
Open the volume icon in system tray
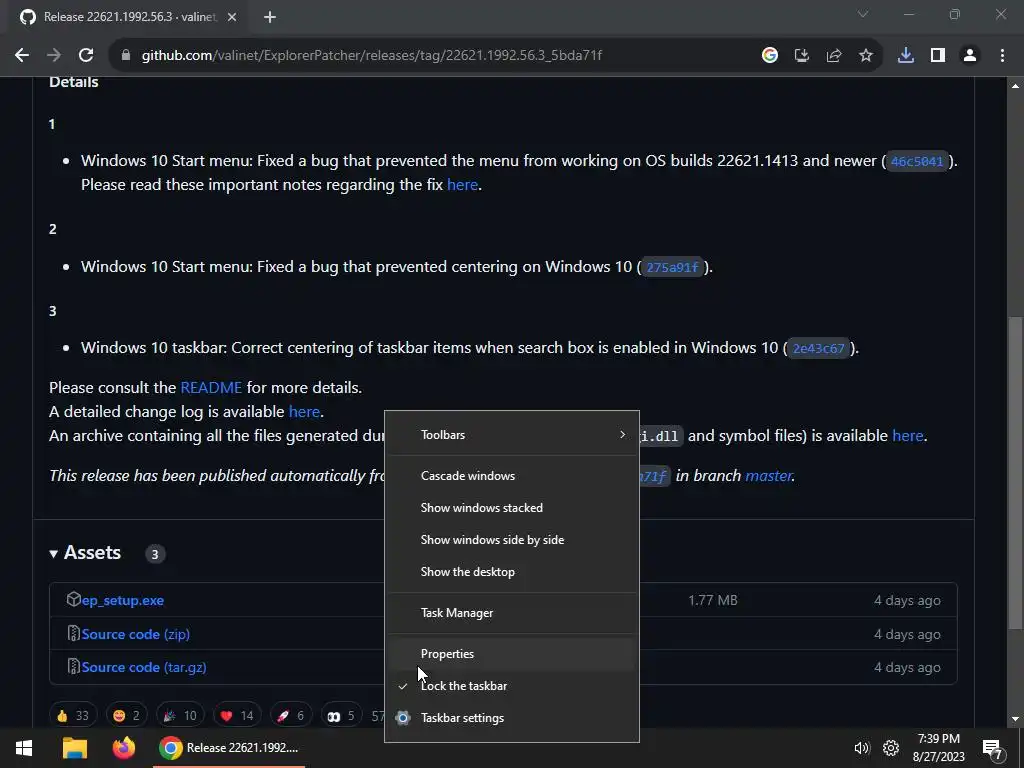point(862,748)
